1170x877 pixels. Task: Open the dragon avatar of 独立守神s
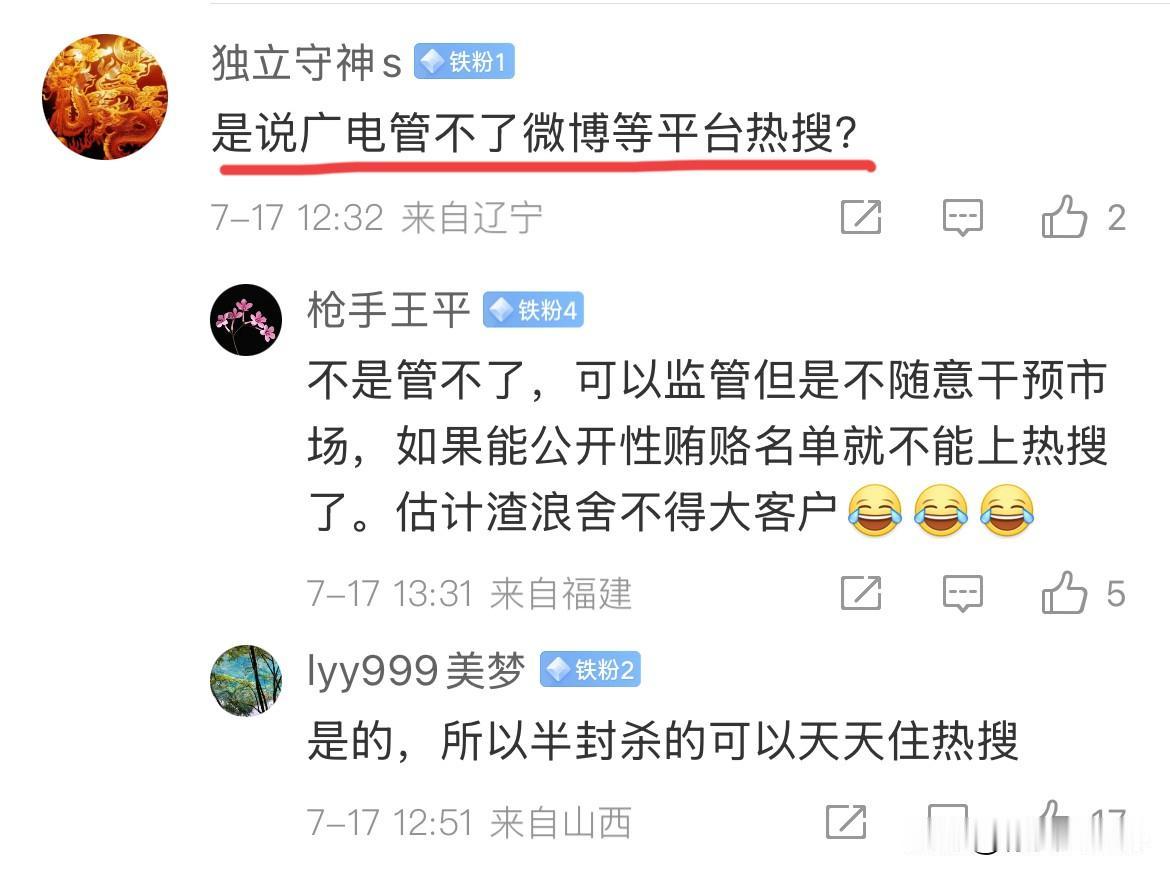[104, 97]
